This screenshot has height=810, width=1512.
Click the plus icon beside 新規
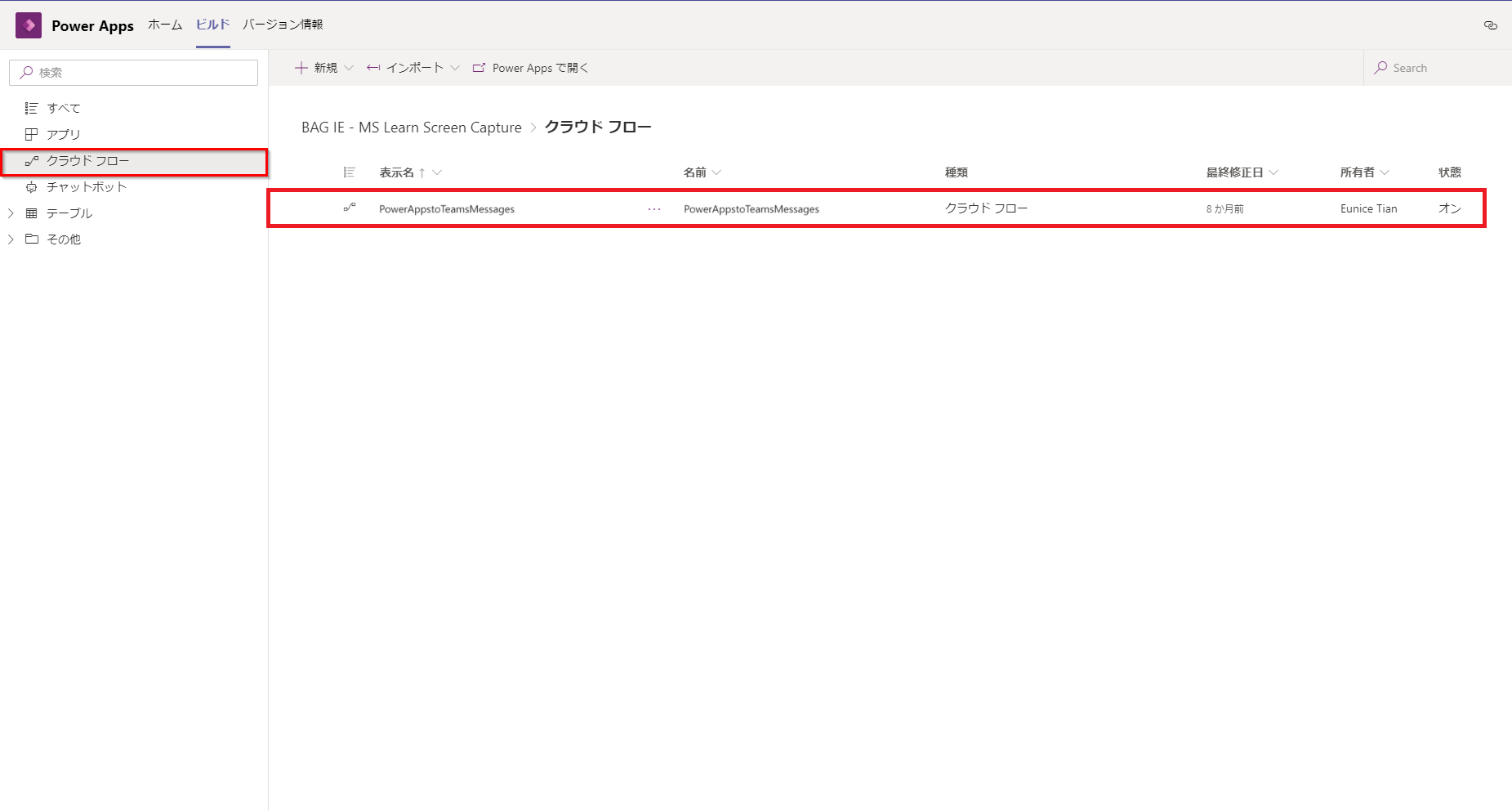coord(301,68)
